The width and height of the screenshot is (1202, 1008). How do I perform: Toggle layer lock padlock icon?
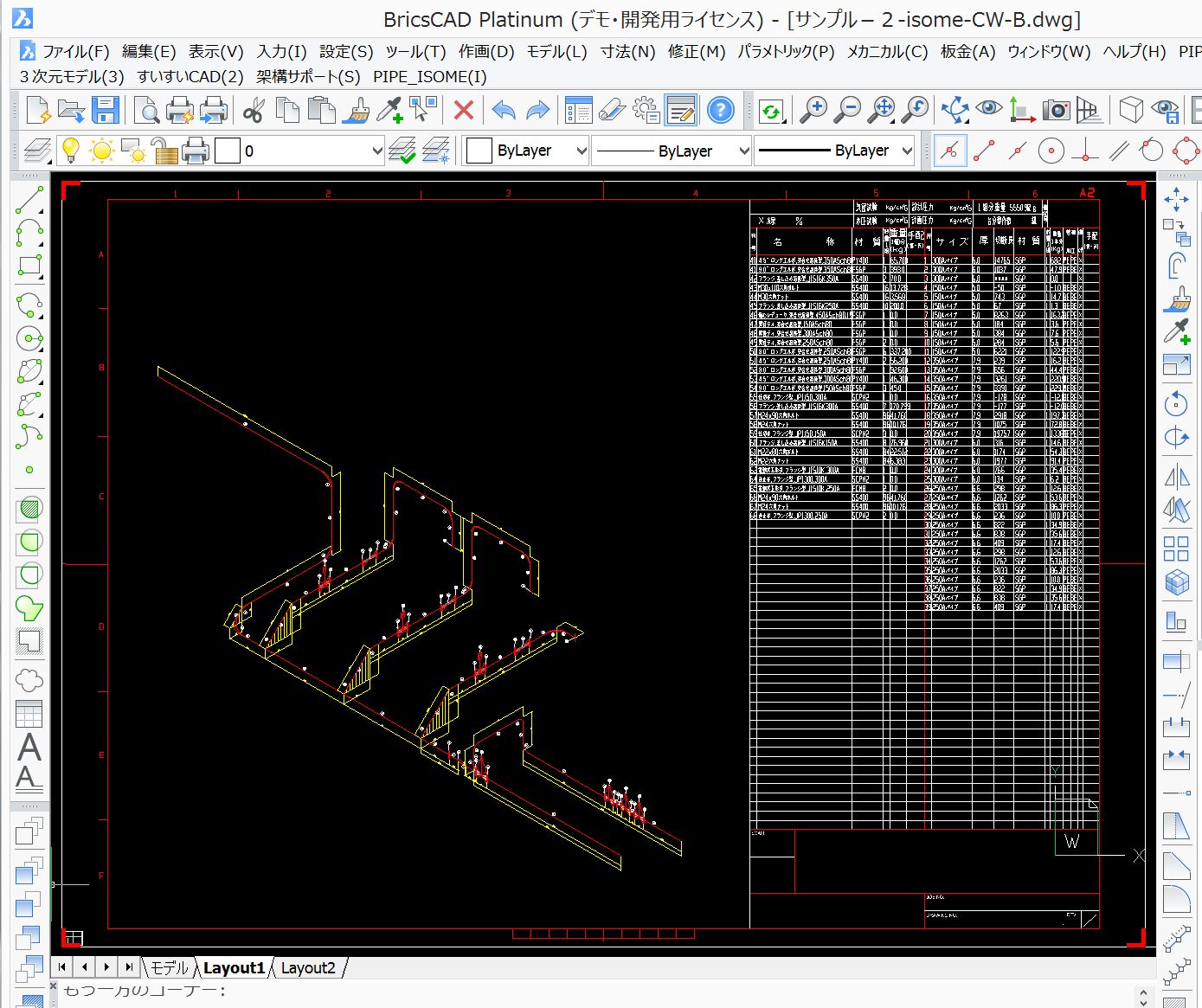coord(164,151)
